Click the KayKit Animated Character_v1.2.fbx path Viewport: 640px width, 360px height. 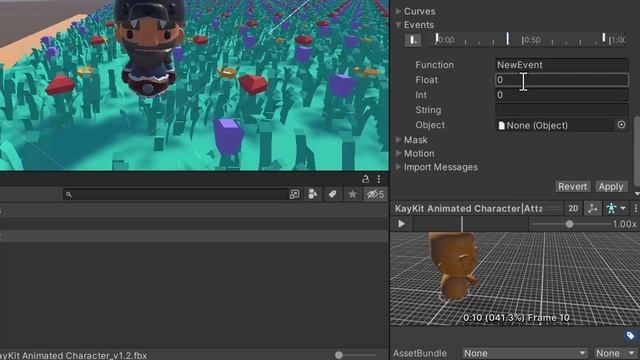click(73, 355)
